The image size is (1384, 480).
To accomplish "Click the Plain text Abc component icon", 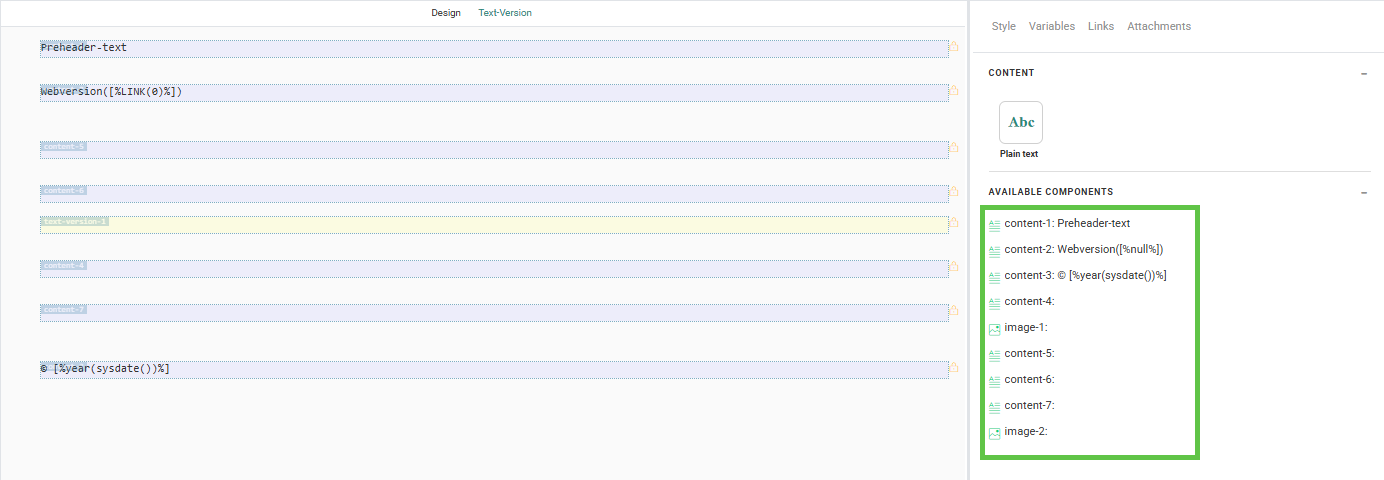I will coord(1020,123).
